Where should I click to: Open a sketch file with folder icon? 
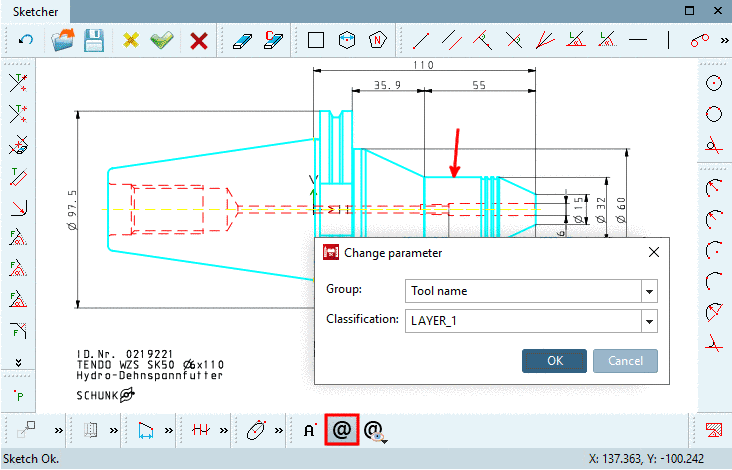point(63,40)
